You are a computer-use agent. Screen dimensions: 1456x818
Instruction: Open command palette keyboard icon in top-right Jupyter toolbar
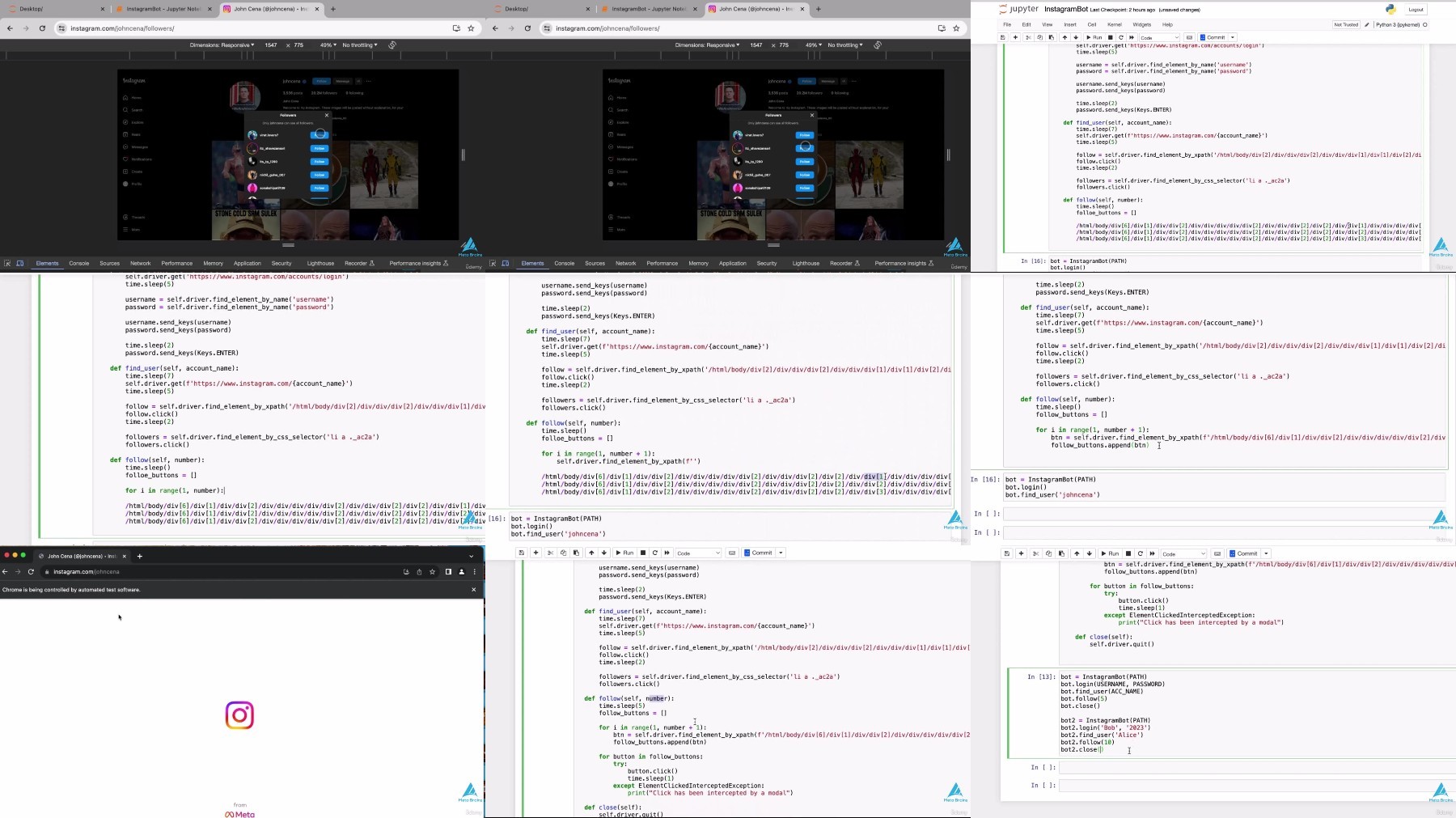coord(1189,37)
